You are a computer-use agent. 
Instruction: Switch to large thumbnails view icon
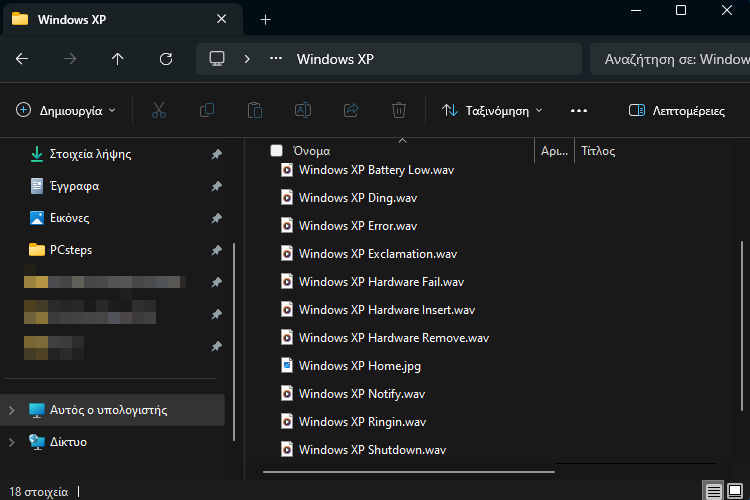point(735,491)
